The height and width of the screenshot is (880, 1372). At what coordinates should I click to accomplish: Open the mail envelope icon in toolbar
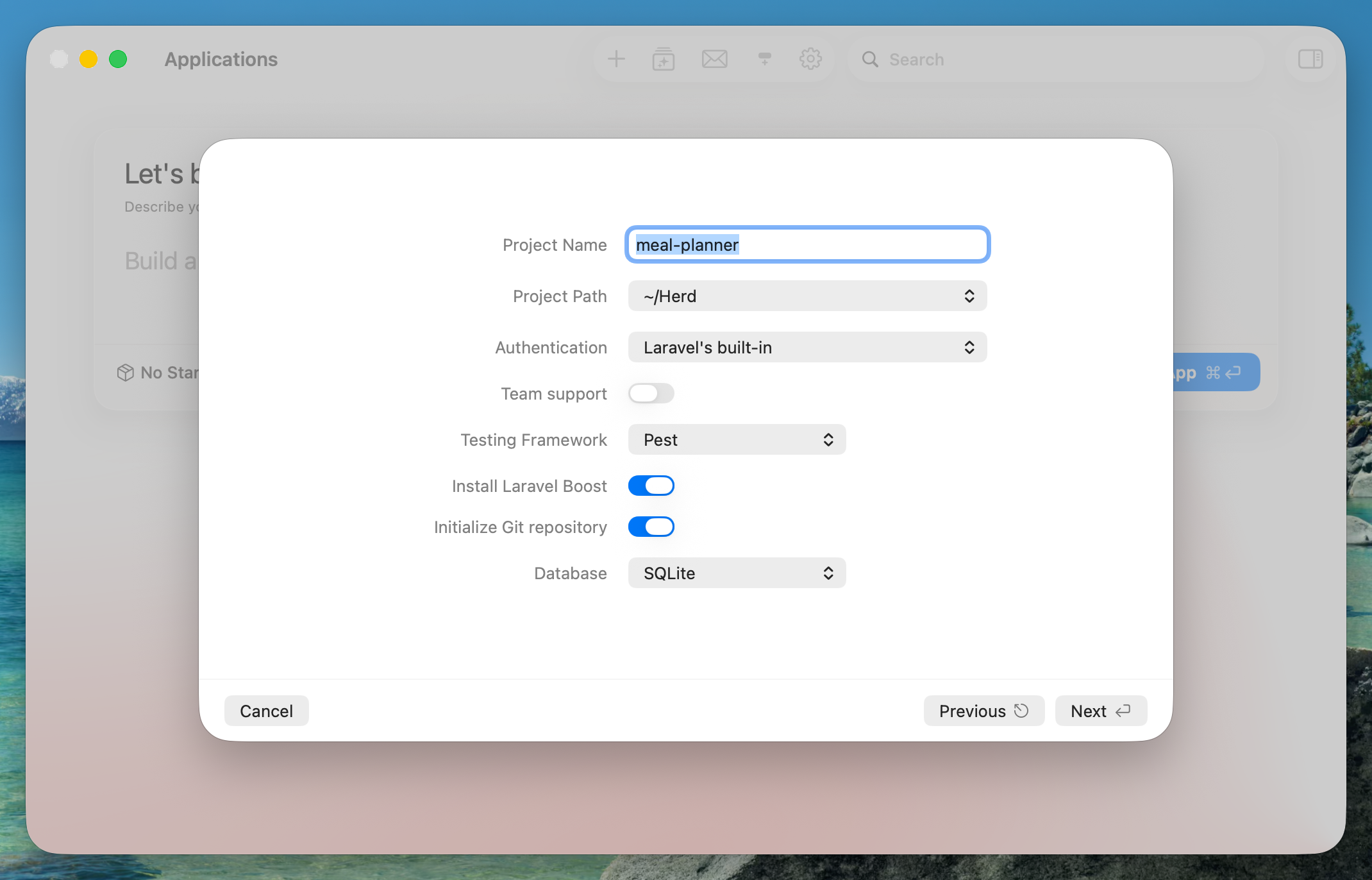pos(714,59)
